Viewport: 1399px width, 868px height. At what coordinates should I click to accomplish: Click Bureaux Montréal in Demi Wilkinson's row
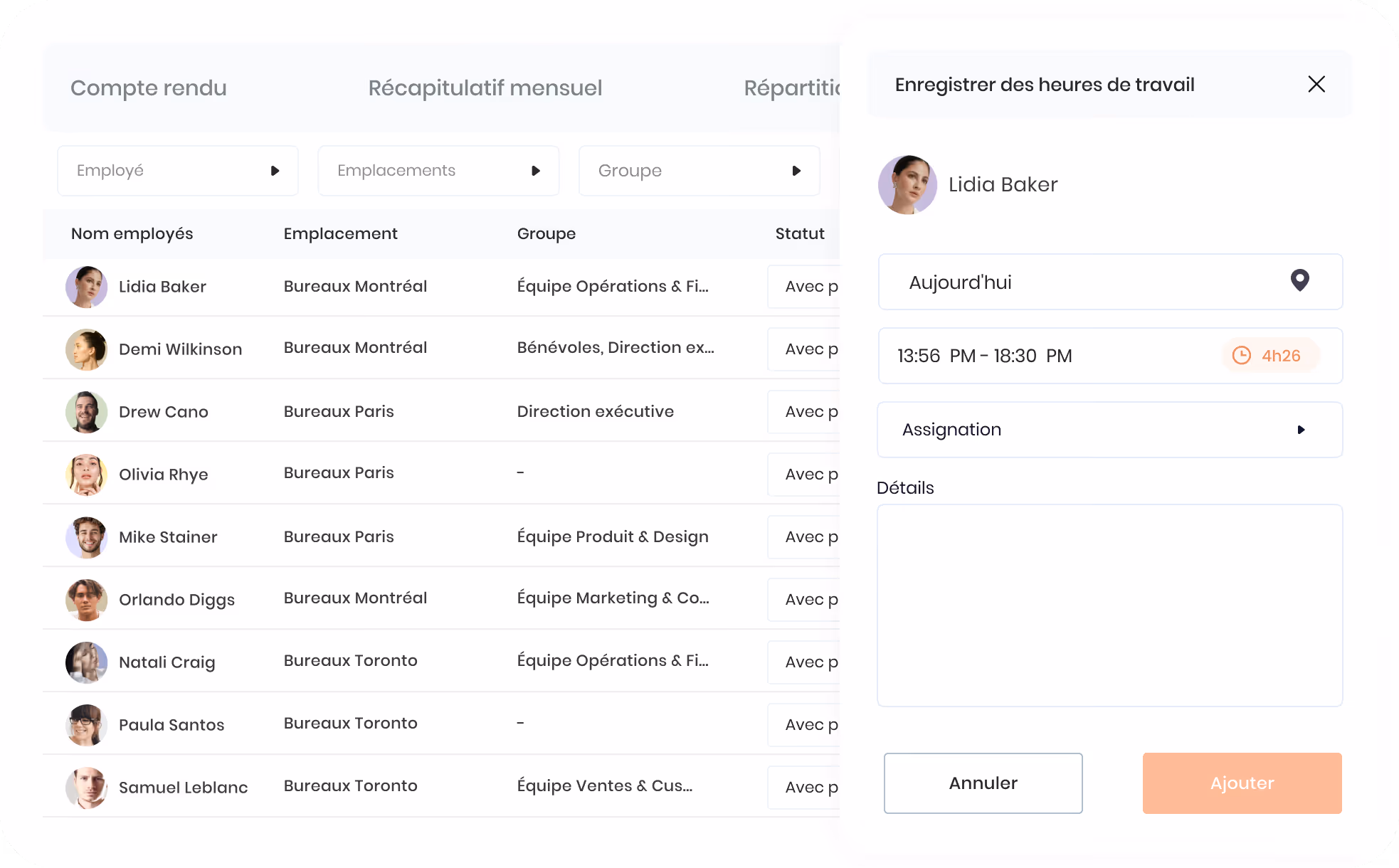tap(355, 347)
